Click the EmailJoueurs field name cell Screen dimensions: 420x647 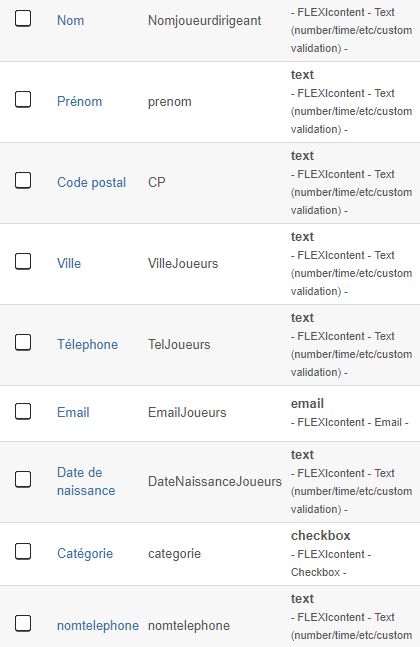click(x=187, y=412)
